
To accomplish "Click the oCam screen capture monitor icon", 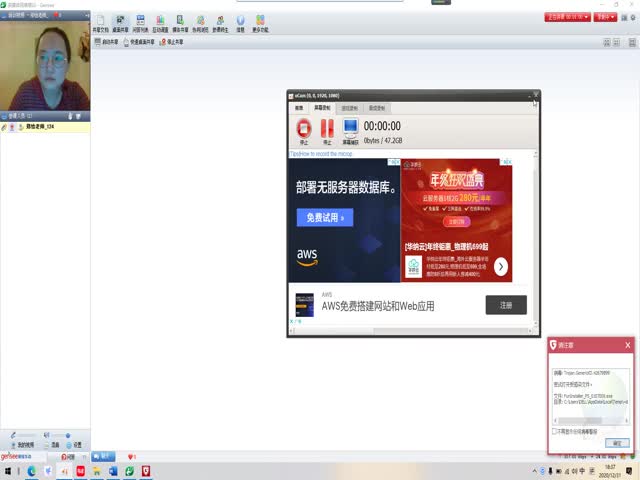I will tap(350, 131).
